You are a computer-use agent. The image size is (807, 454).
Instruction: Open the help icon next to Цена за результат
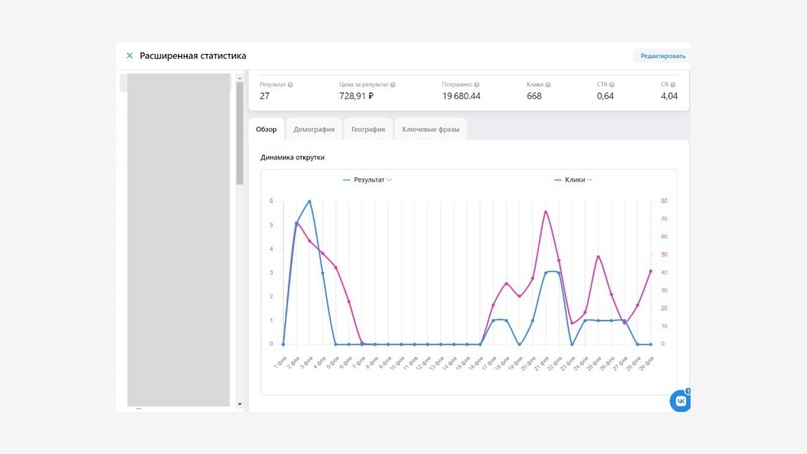coord(393,85)
